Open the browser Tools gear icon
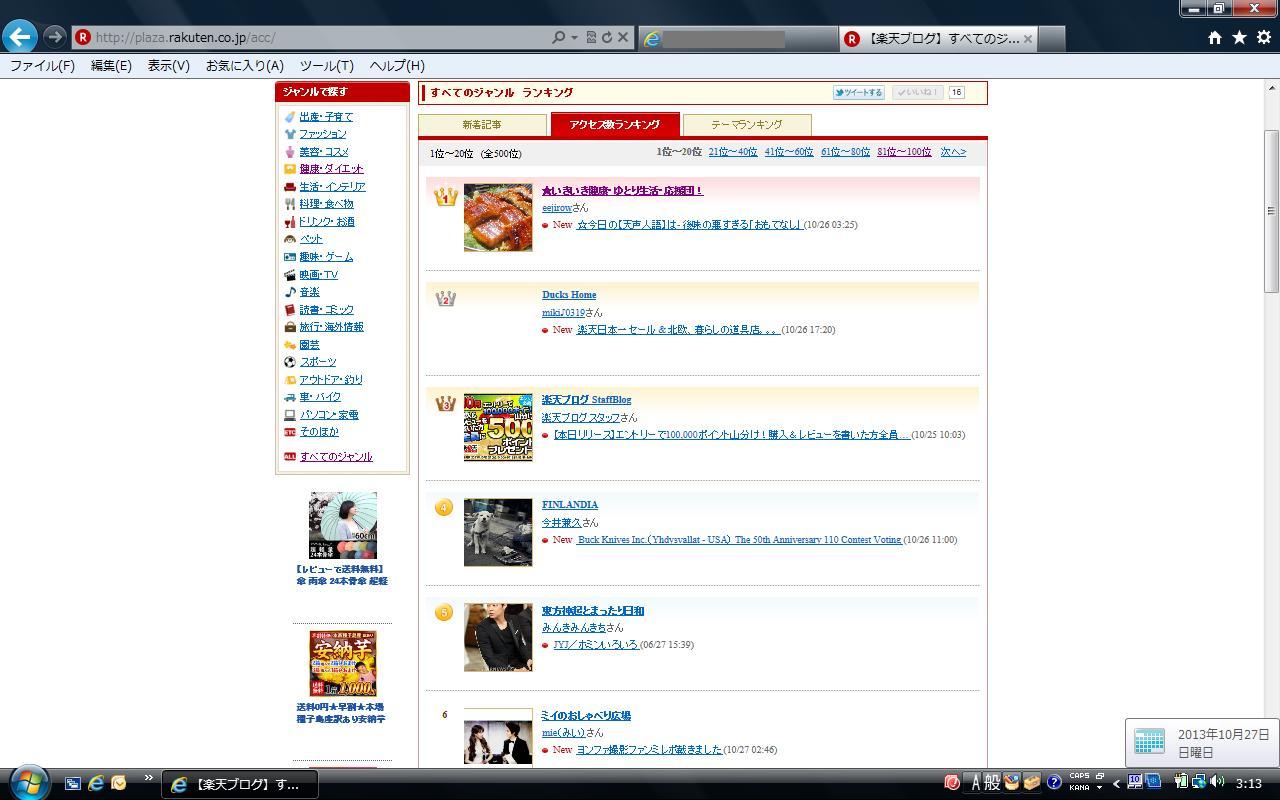This screenshot has height=800, width=1280. [1263, 37]
